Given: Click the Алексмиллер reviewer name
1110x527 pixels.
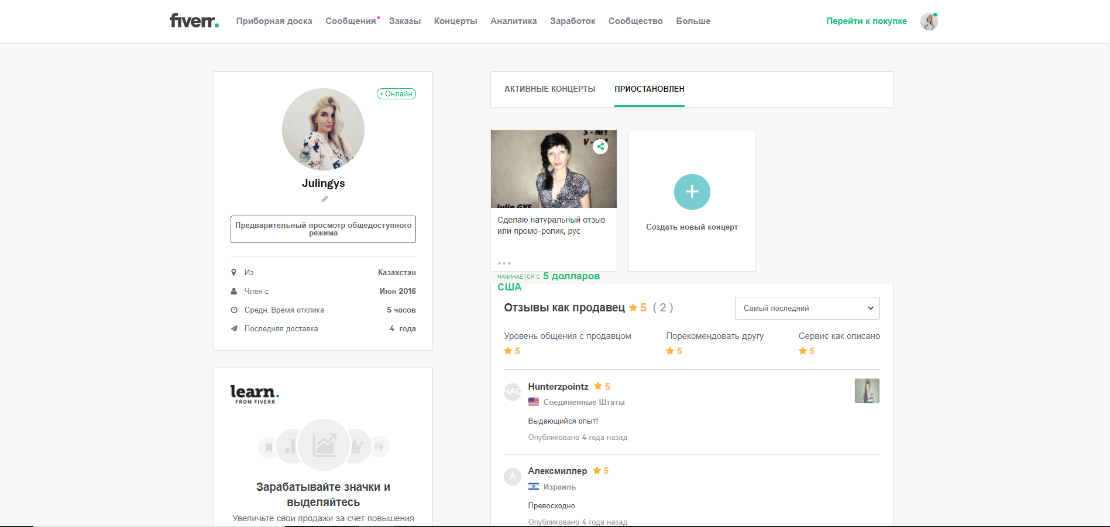Looking at the screenshot, I should [x=558, y=470].
